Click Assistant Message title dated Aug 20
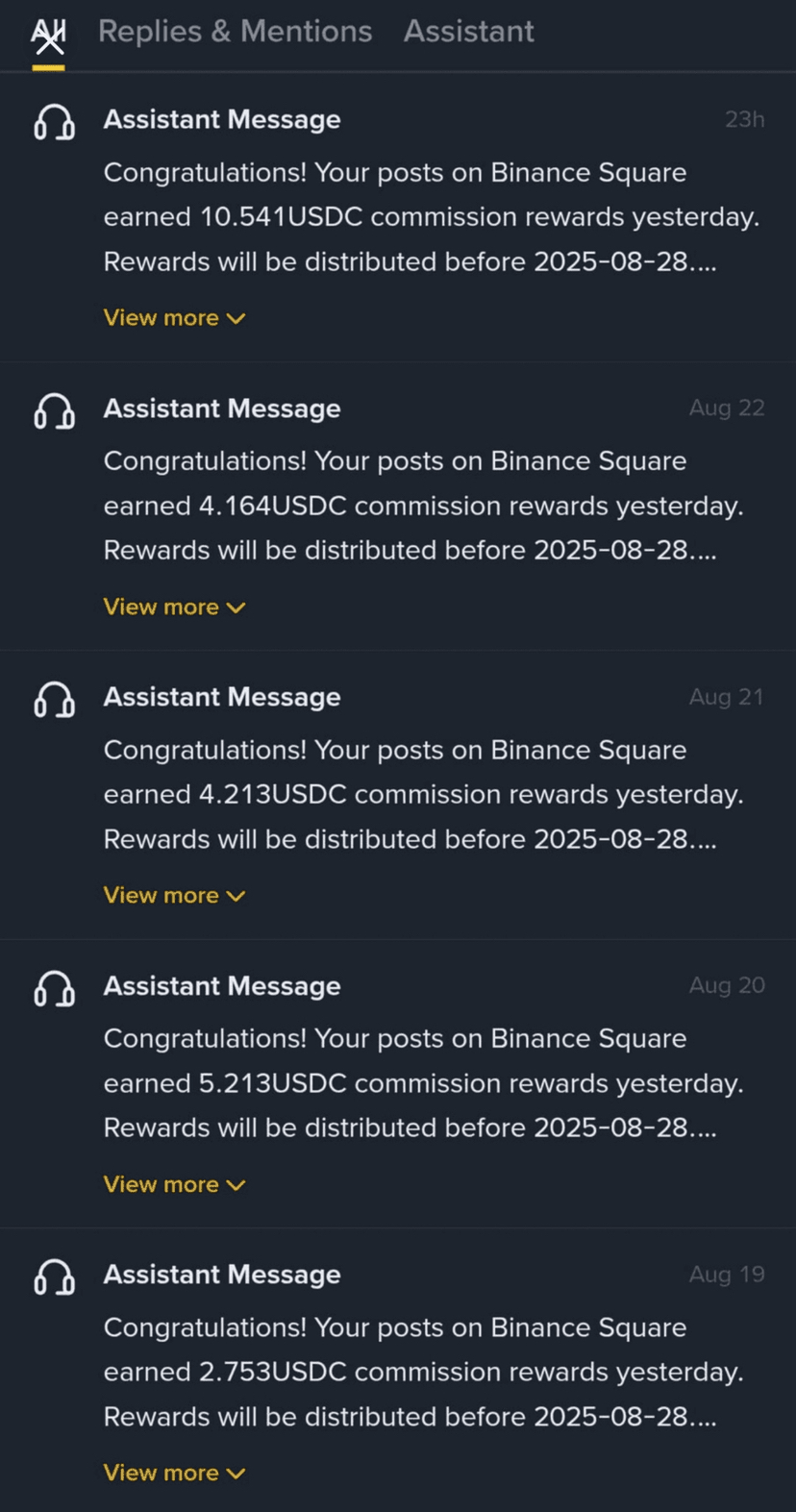This screenshot has height=1512, width=796. (x=222, y=986)
